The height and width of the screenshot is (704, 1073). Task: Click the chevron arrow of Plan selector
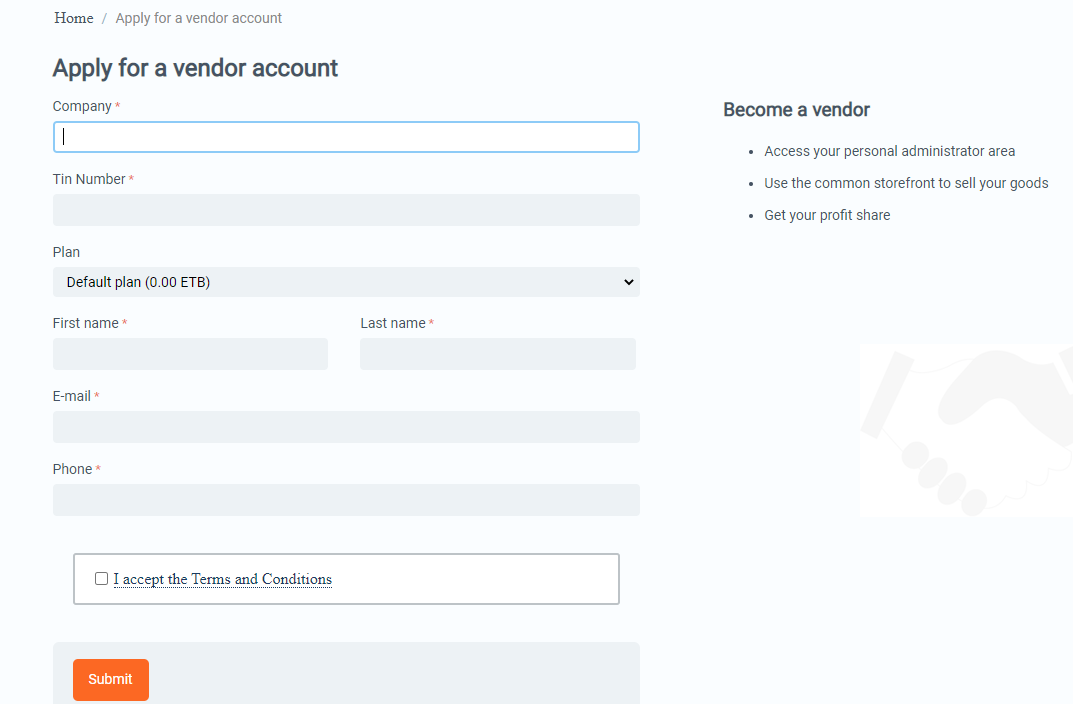628,282
